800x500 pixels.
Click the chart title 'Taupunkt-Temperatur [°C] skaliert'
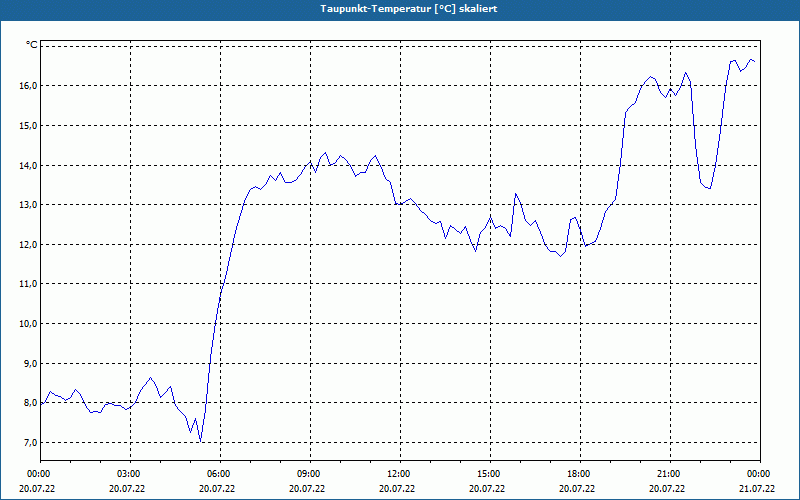point(409,9)
